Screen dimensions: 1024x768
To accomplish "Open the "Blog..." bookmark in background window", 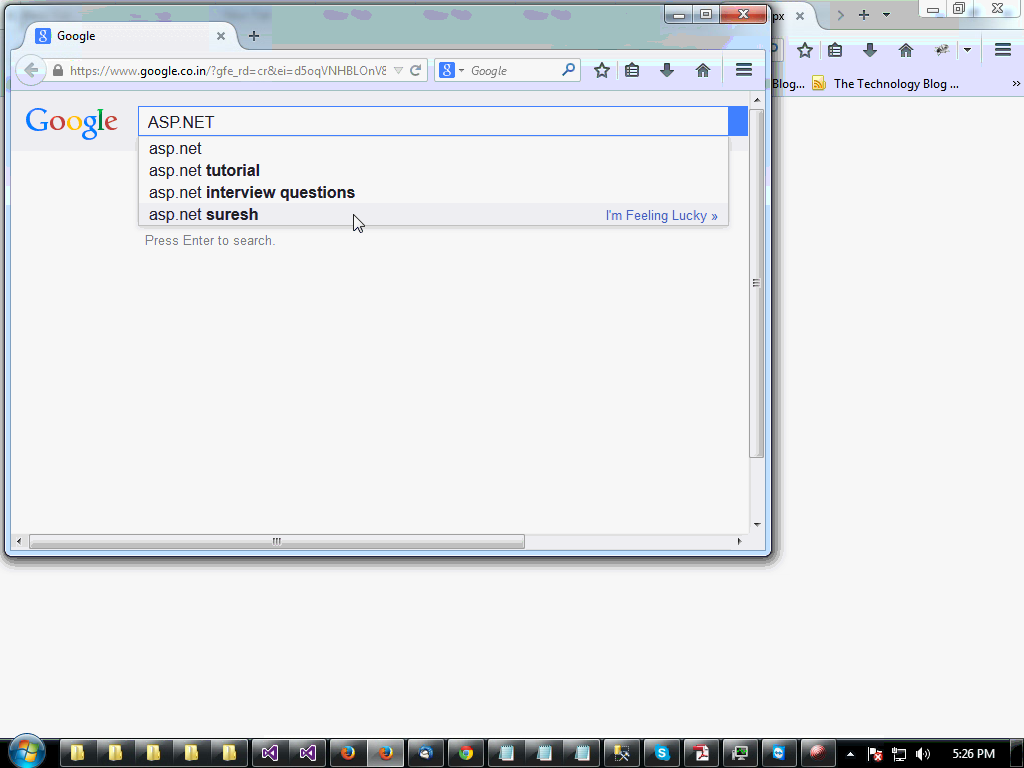I will point(788,84).
